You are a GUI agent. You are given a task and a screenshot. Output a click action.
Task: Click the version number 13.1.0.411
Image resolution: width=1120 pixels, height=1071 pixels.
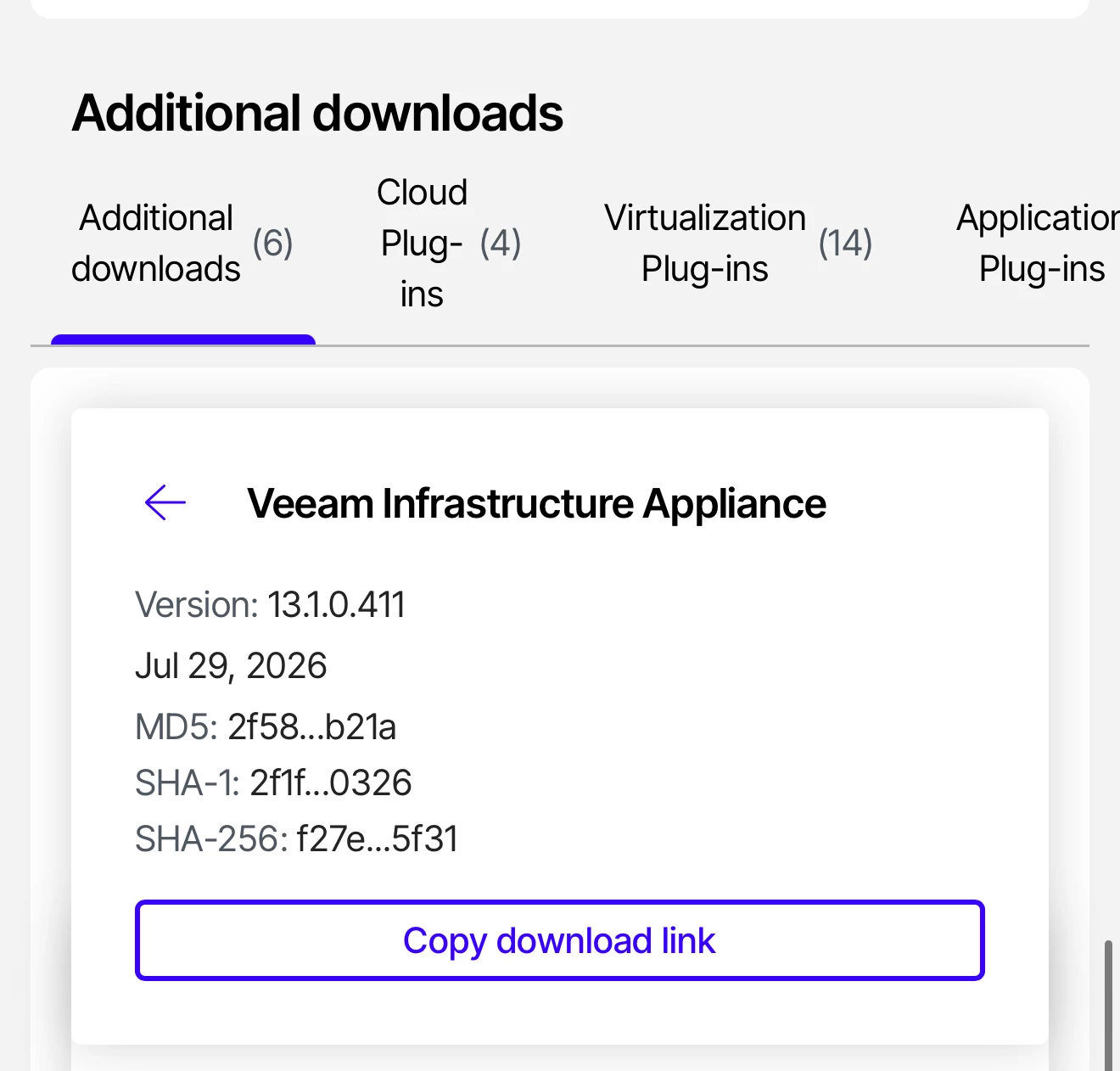(x=337, y=605)
